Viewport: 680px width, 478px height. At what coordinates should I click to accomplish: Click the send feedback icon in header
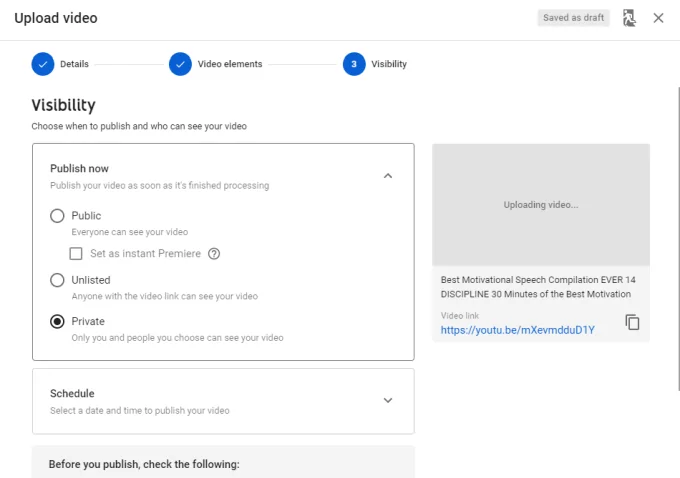tap(628, 18)
